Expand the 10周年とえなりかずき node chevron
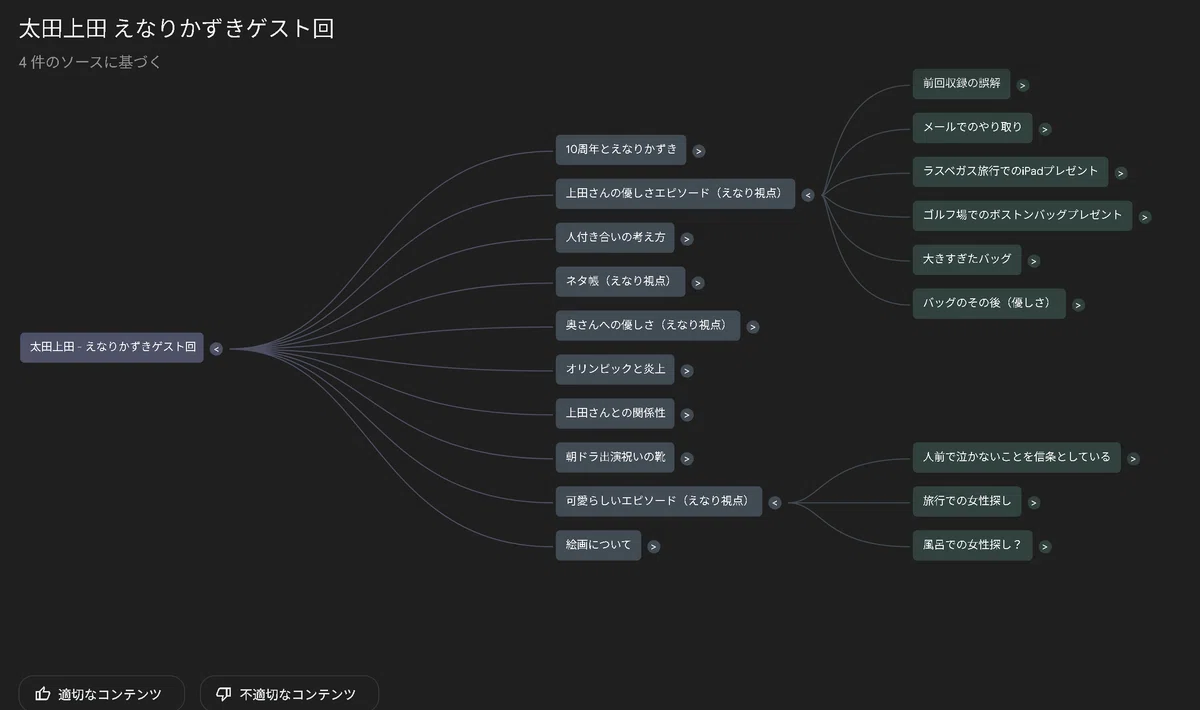The image size is (1200, 710). pyautogui.click(x=699, y=151)
